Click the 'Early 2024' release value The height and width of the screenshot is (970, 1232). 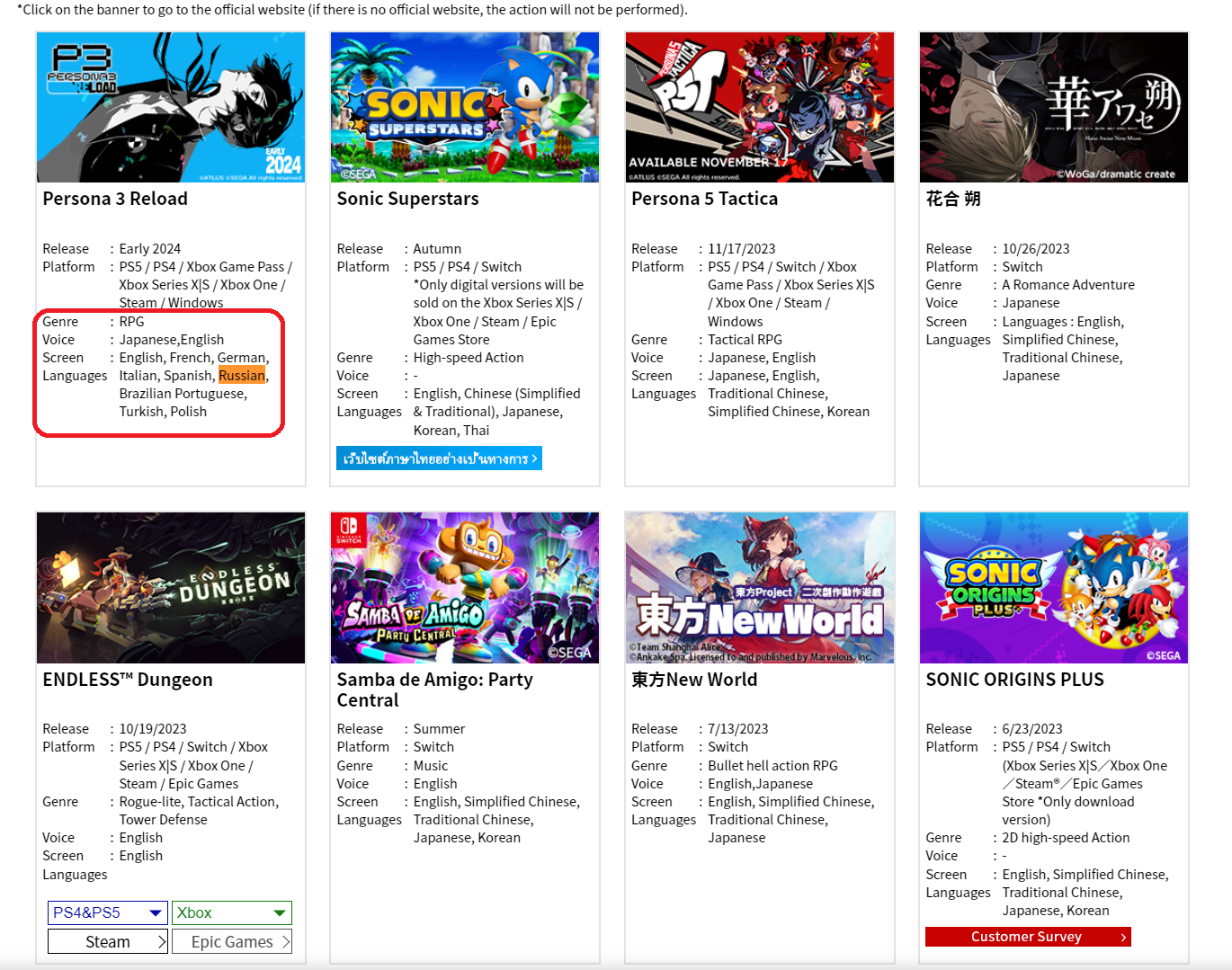point(150,249)
